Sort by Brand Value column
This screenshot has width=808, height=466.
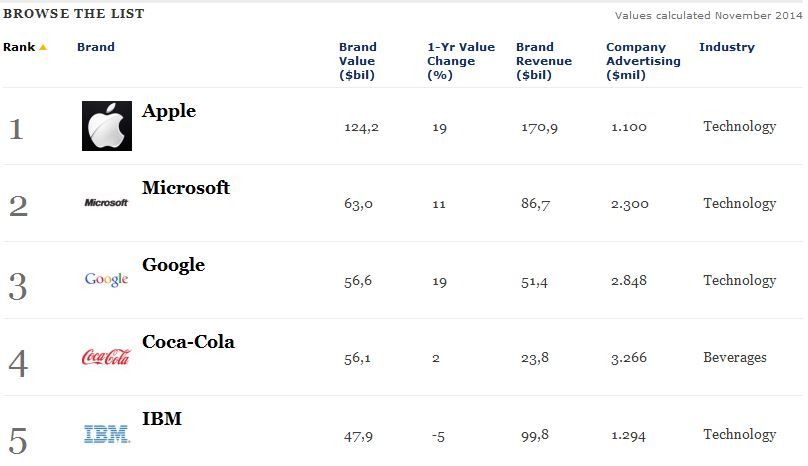[x=357, y=60]
